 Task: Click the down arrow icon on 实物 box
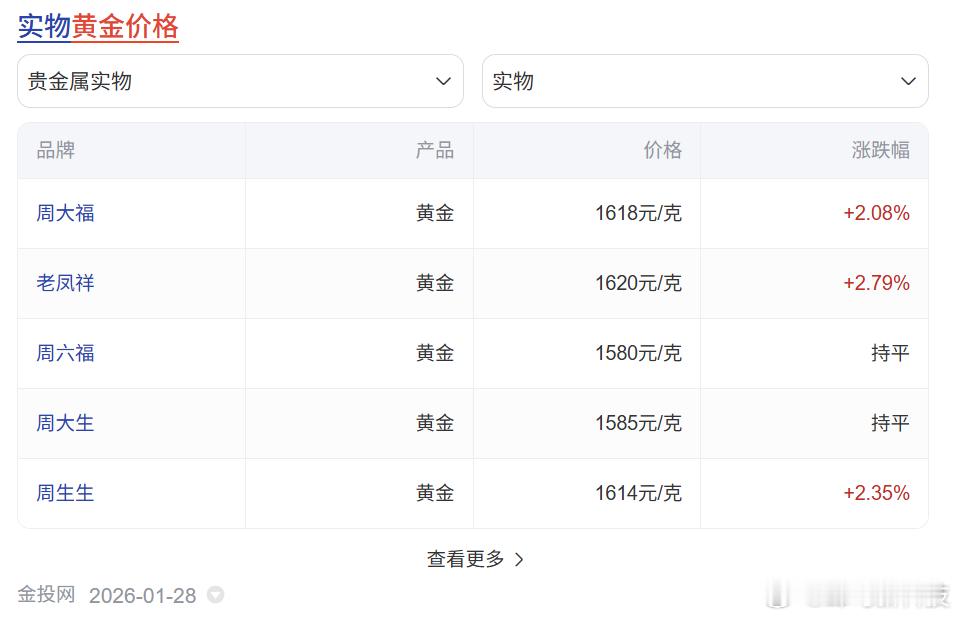[x=908, y=81]
